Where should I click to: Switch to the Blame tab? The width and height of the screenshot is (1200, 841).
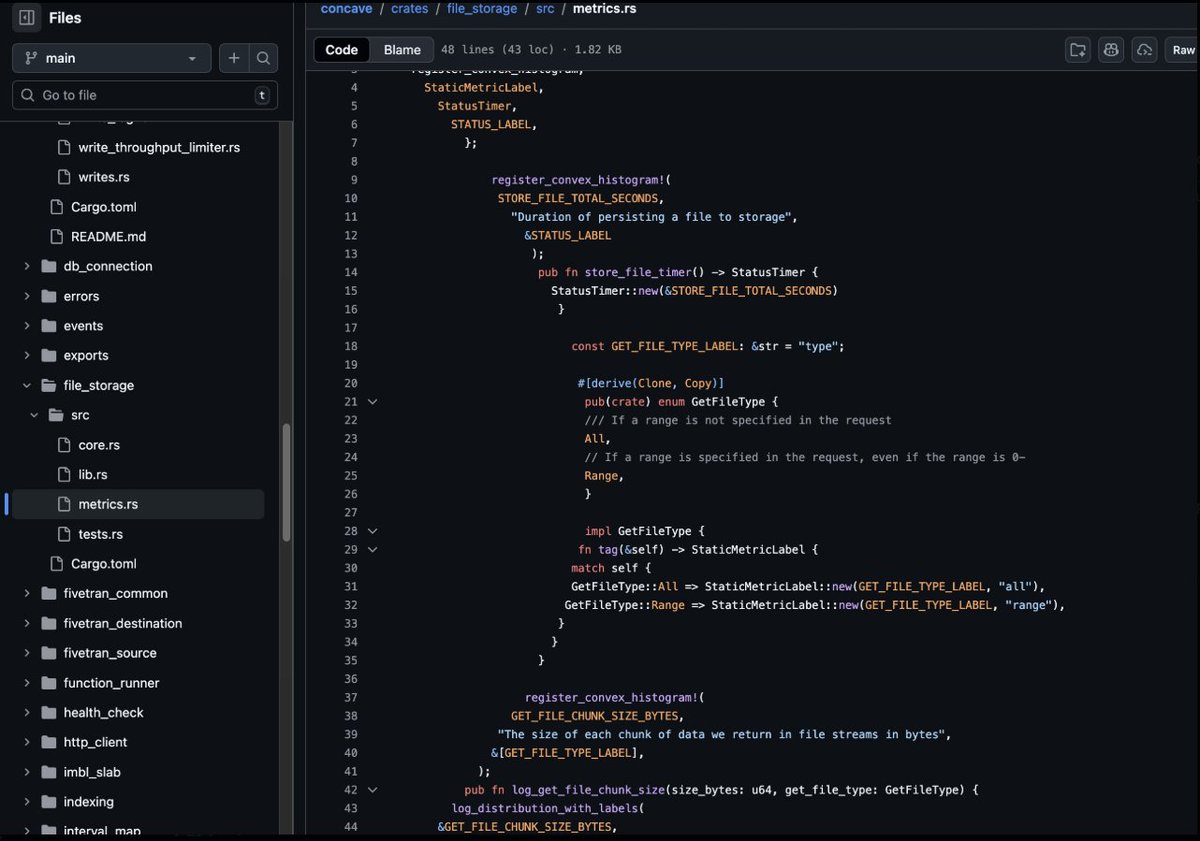pos(402,50)
